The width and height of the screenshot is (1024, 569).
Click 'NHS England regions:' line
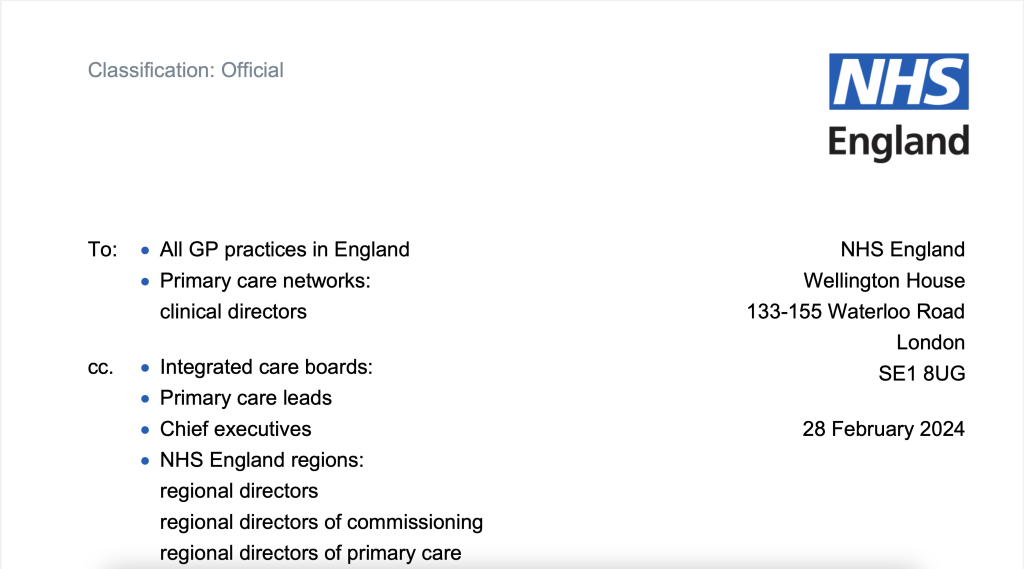click(262, 460)
